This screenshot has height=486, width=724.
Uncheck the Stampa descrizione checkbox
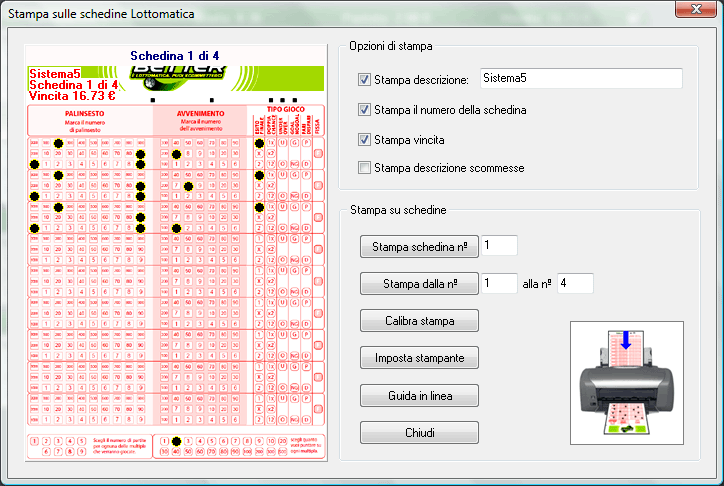(365, 79)
